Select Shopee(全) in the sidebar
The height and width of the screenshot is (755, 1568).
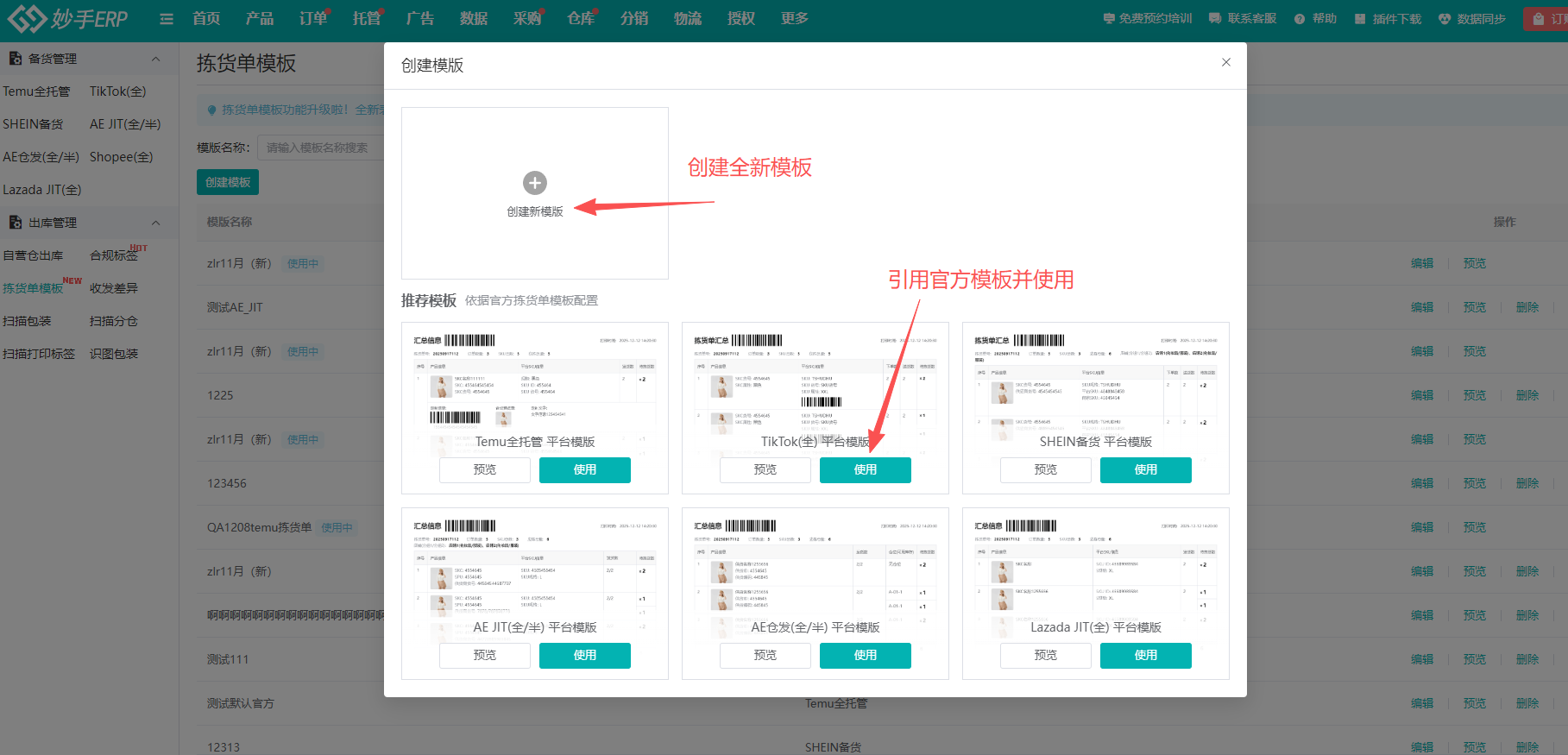[122, 157]
